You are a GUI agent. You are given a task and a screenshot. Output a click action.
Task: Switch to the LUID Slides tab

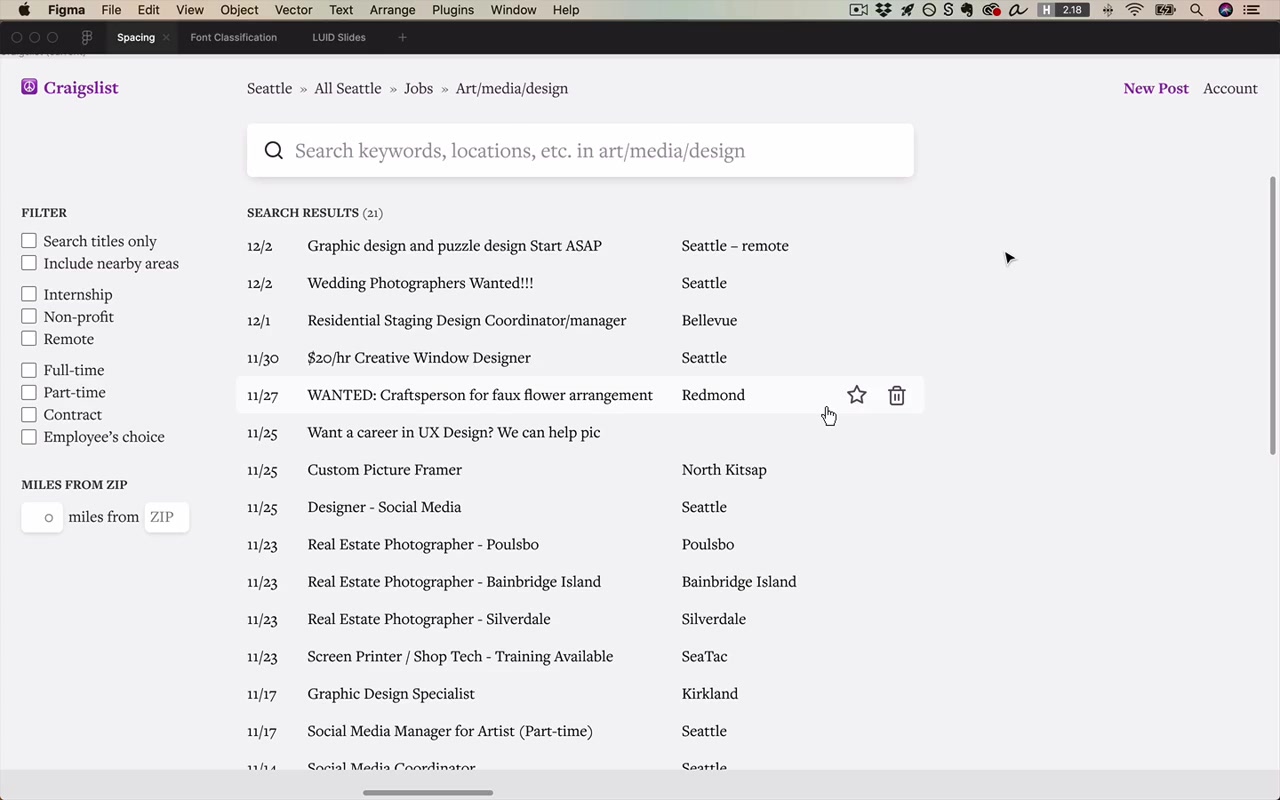point(339,37)
